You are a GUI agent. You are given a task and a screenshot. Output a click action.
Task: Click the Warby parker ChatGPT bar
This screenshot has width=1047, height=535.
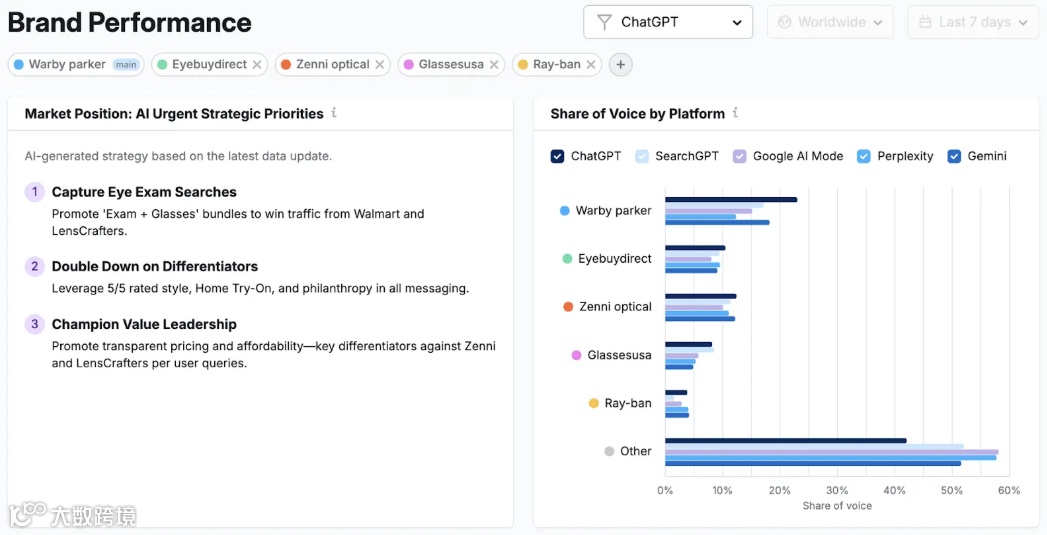(x=730, y=199)
